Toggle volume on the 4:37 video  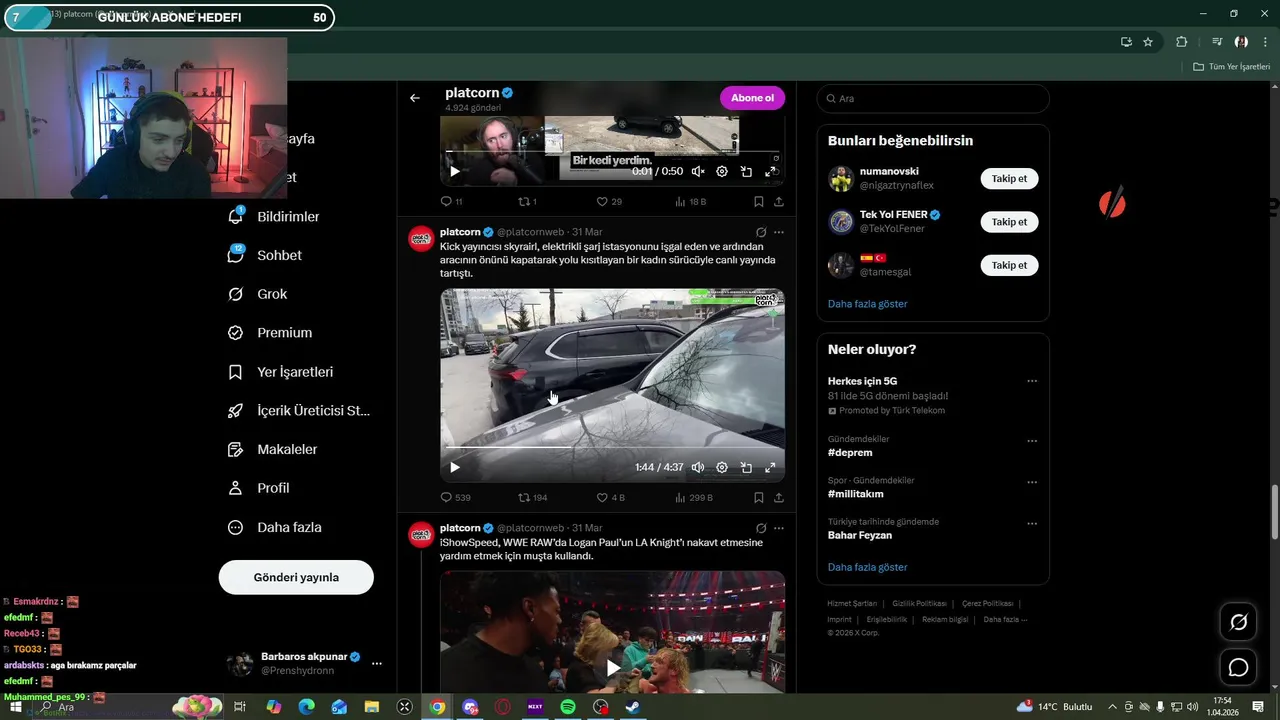(x=698, y=467)
